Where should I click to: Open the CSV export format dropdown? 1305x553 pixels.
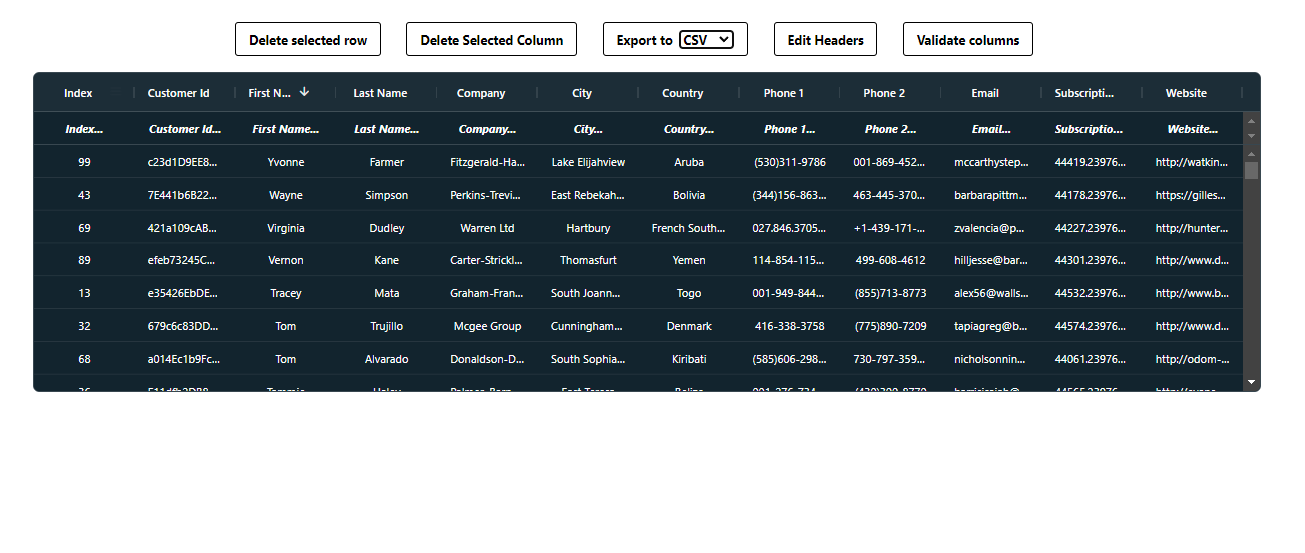coord(706,40)
